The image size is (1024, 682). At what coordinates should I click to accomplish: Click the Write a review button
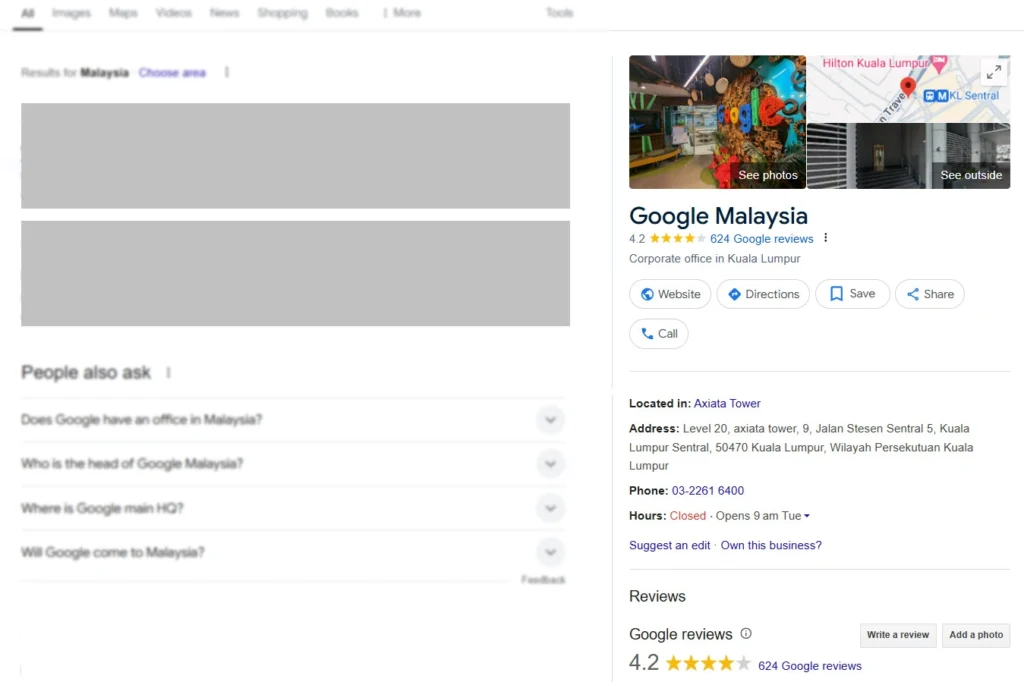click(897, 635)
